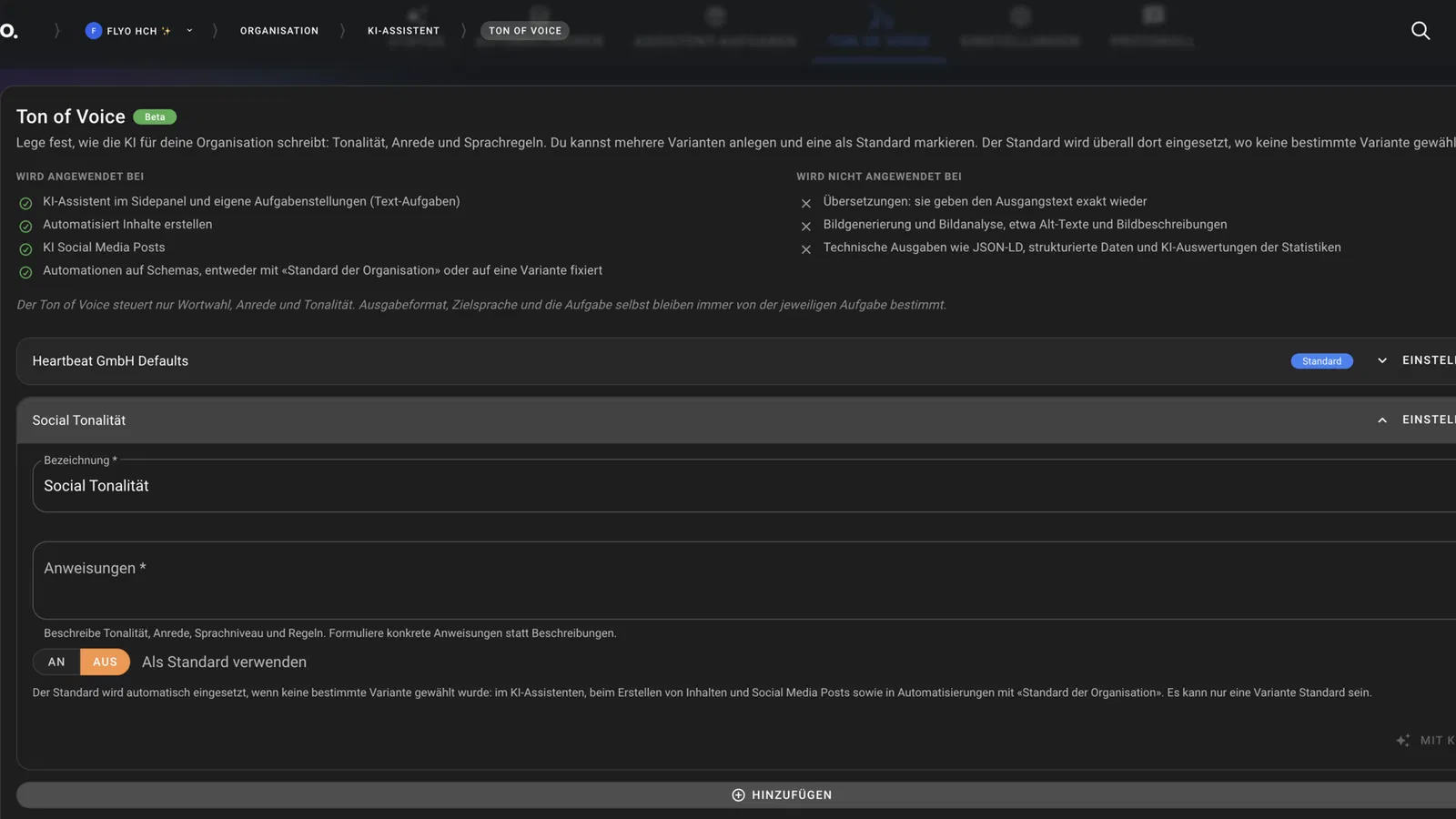
Task: Click the sparkle AI icon beside MIT K
Action: click(x=1402, y=741)
